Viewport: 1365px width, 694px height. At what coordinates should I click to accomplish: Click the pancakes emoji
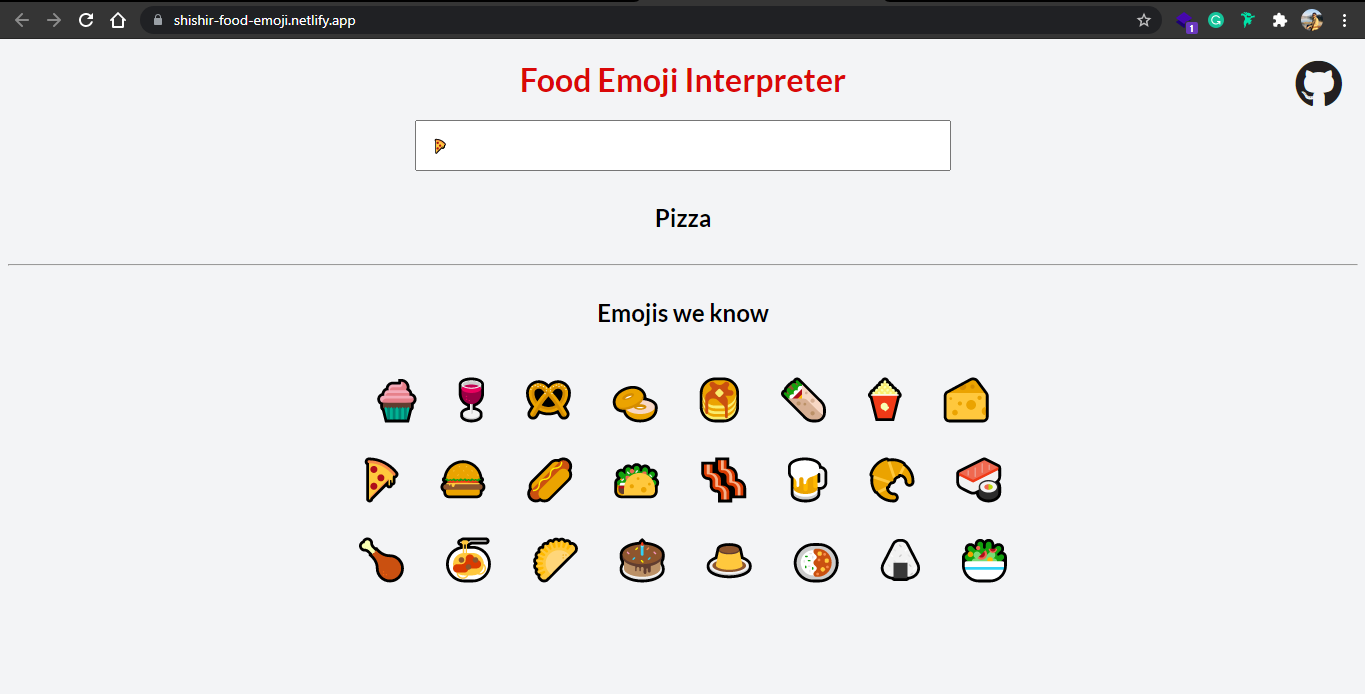pyautogui.click(x=719, y=399)
